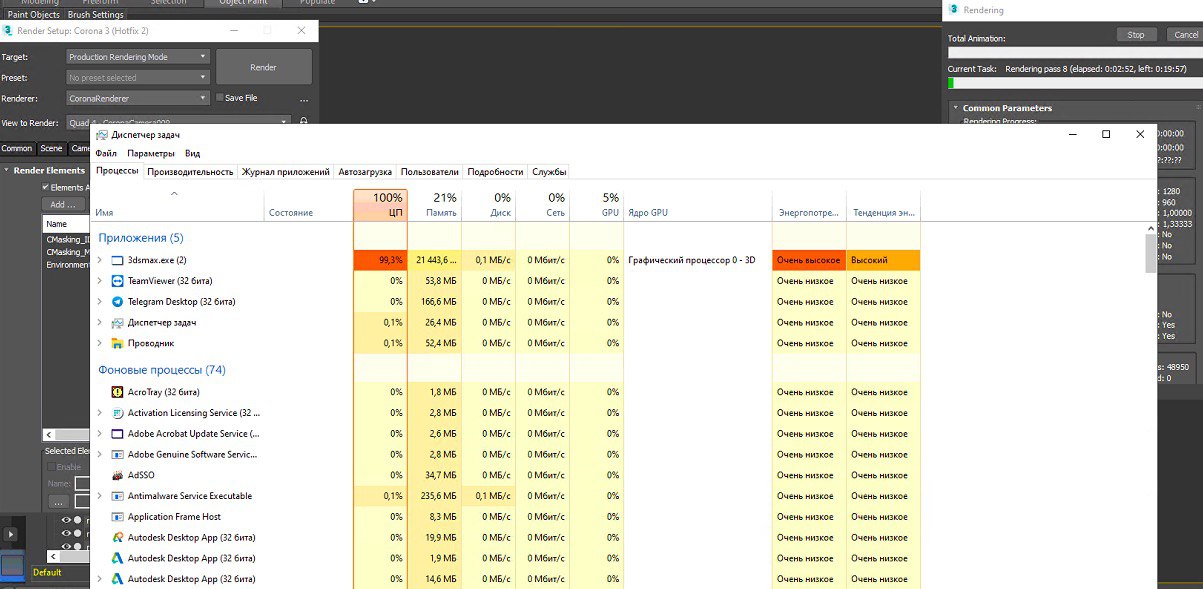Switch to the Пользователи tab

point(430,172)
